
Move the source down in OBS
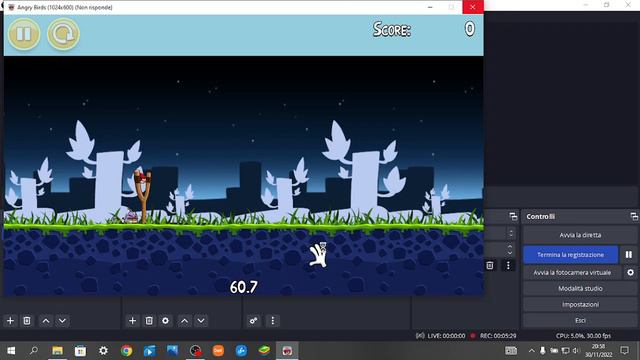click(x=201, y=321)
